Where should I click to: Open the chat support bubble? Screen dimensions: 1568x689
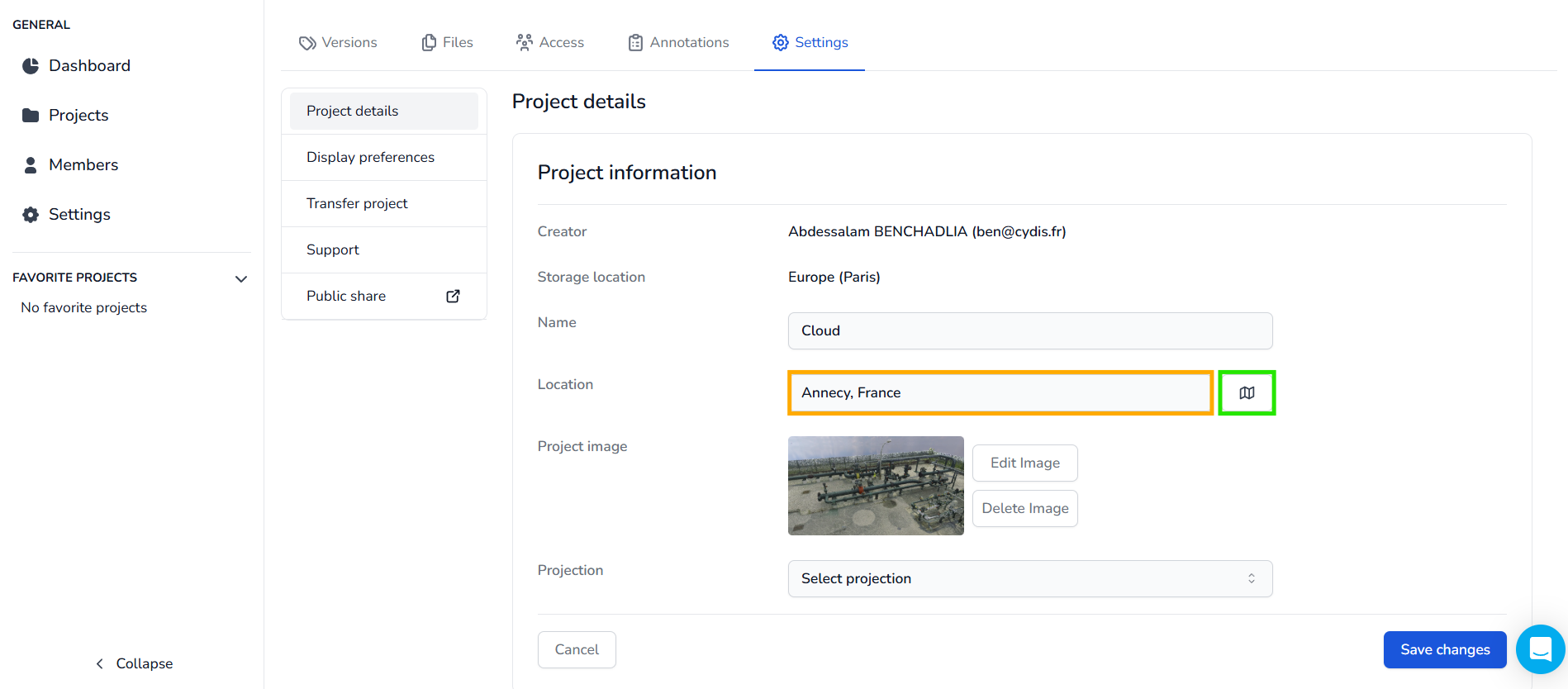[1540, 649]
